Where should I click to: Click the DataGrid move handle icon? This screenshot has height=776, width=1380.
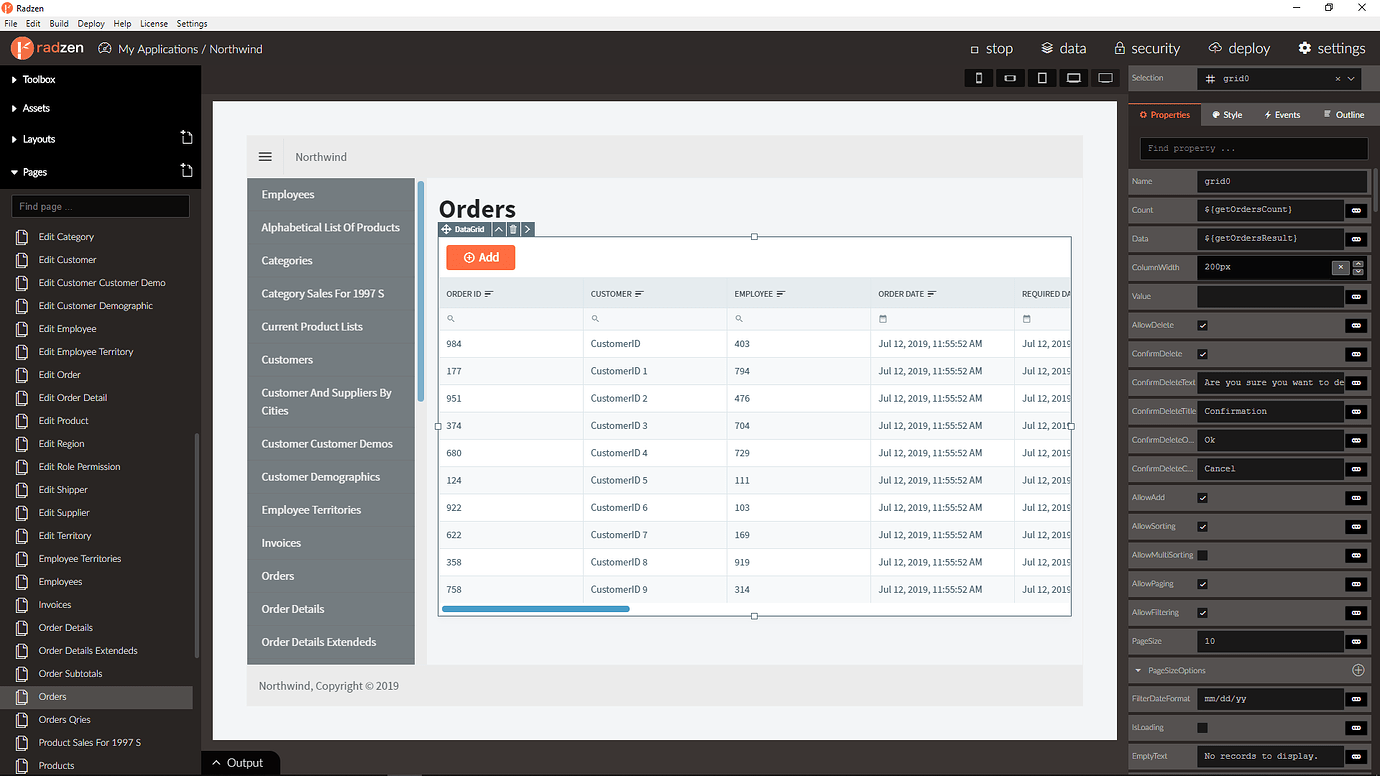446,229
